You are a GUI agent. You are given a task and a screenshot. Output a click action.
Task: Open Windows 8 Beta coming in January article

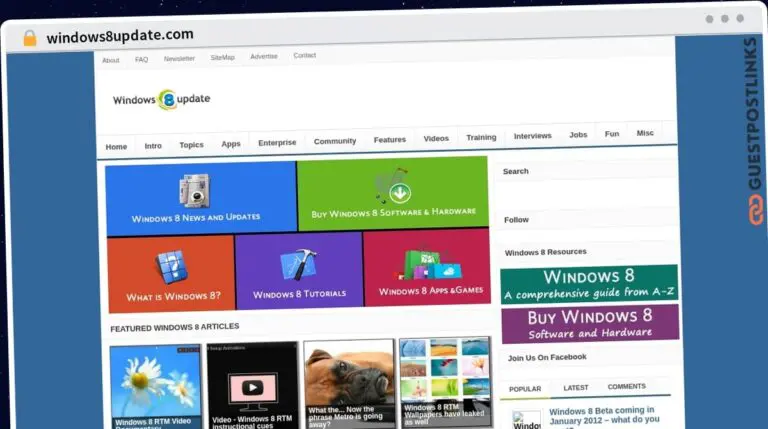(x=602, y=416)
